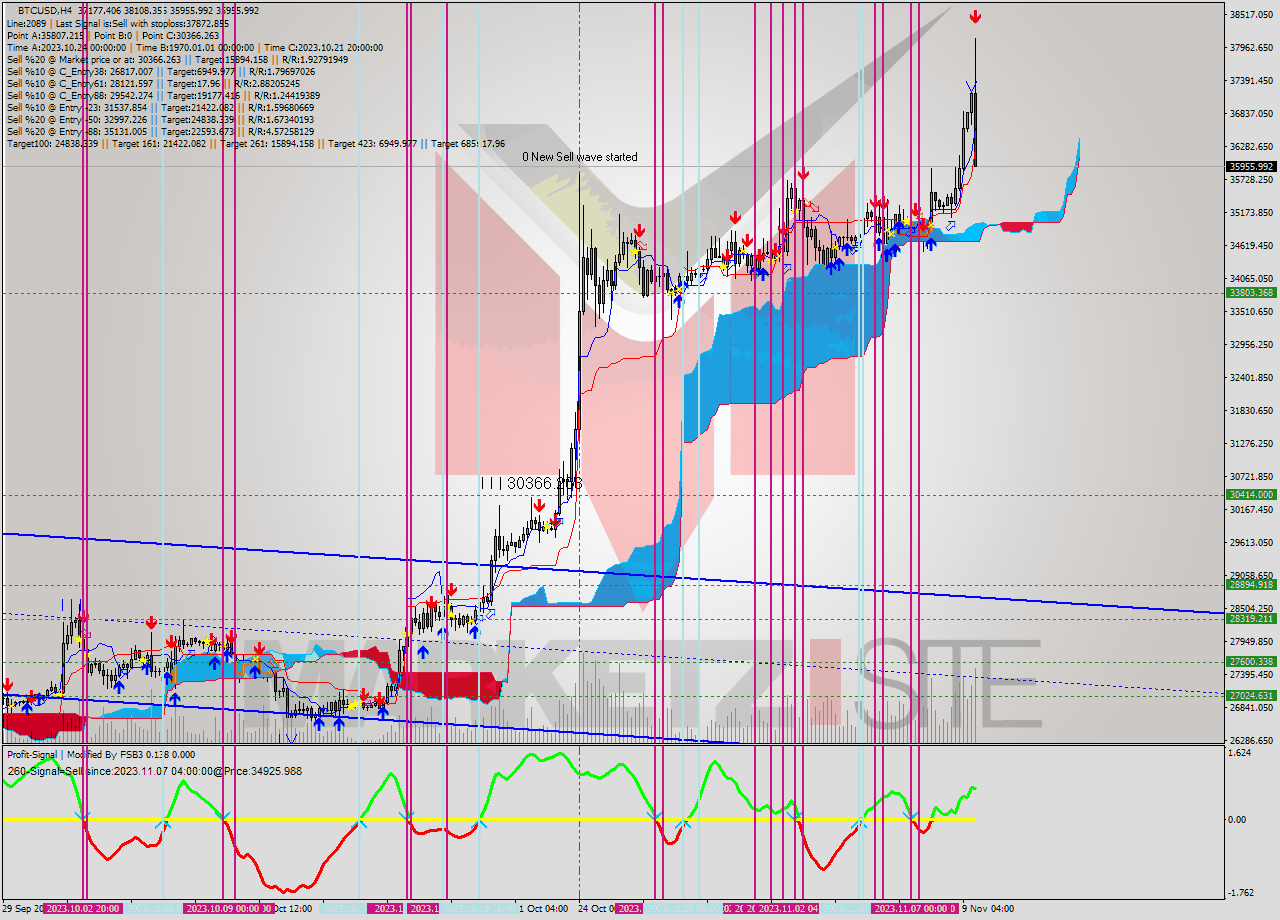Click the green 30414.000 level label
Screen dimensions: 1280x920
1251,495
